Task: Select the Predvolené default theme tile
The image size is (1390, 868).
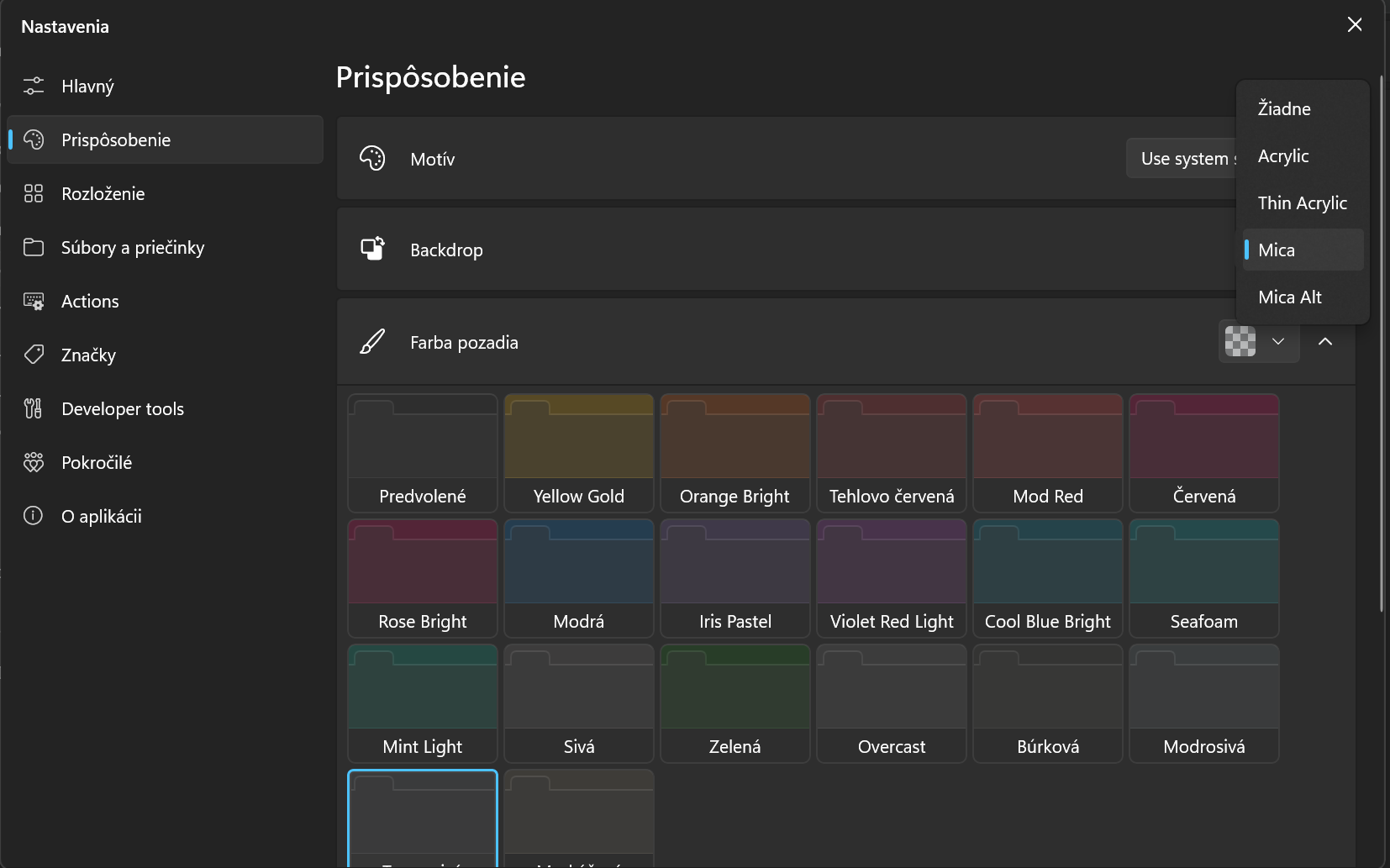Action: pyautogui.click(x=423, y=453)
